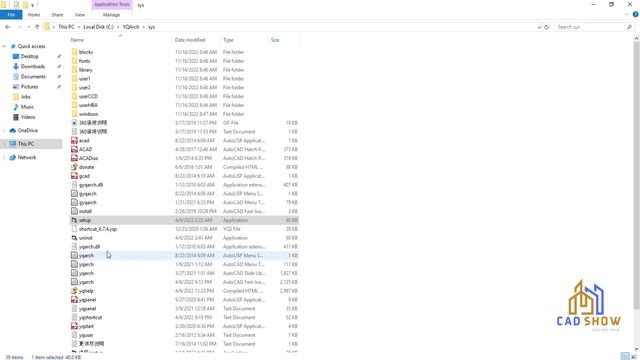Select the setup application icon
Image resolution: width=640 pixels, height=360 pixels.
(x=74, y=220)
